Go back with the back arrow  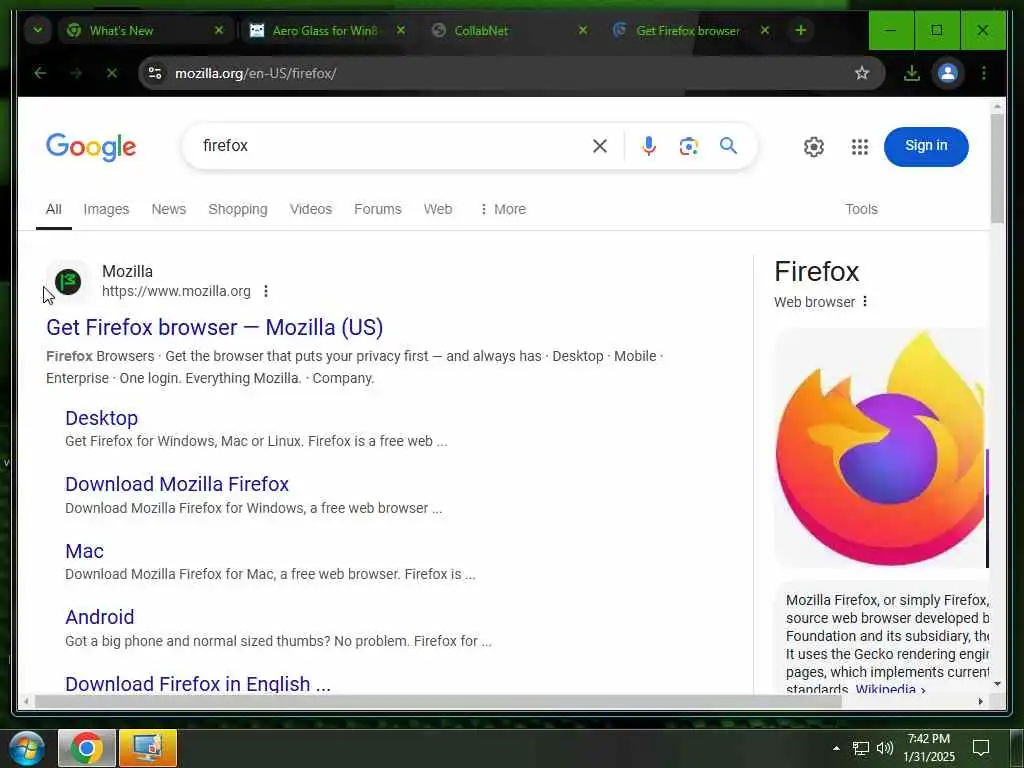coord(40,73)
